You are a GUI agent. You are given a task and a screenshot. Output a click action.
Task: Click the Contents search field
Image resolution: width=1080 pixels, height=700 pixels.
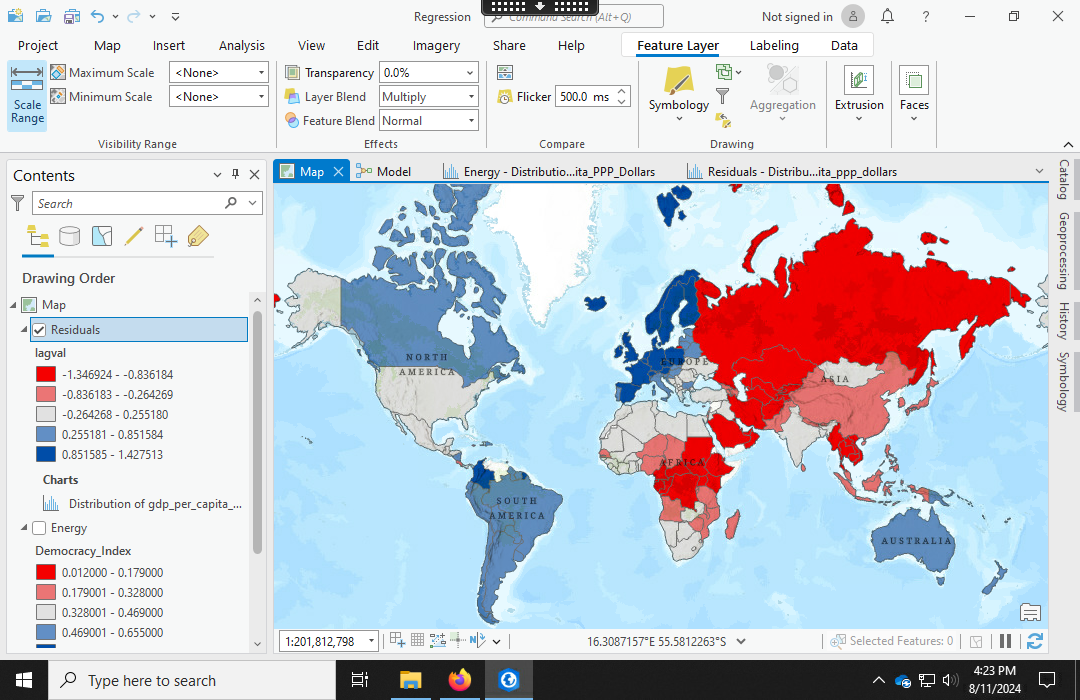coord(130,203)
